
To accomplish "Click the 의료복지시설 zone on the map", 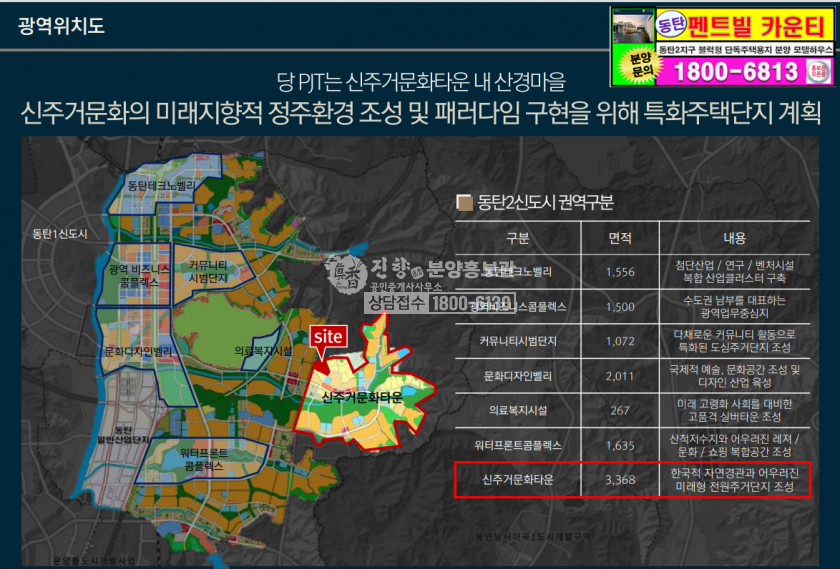I will [262, 351].
